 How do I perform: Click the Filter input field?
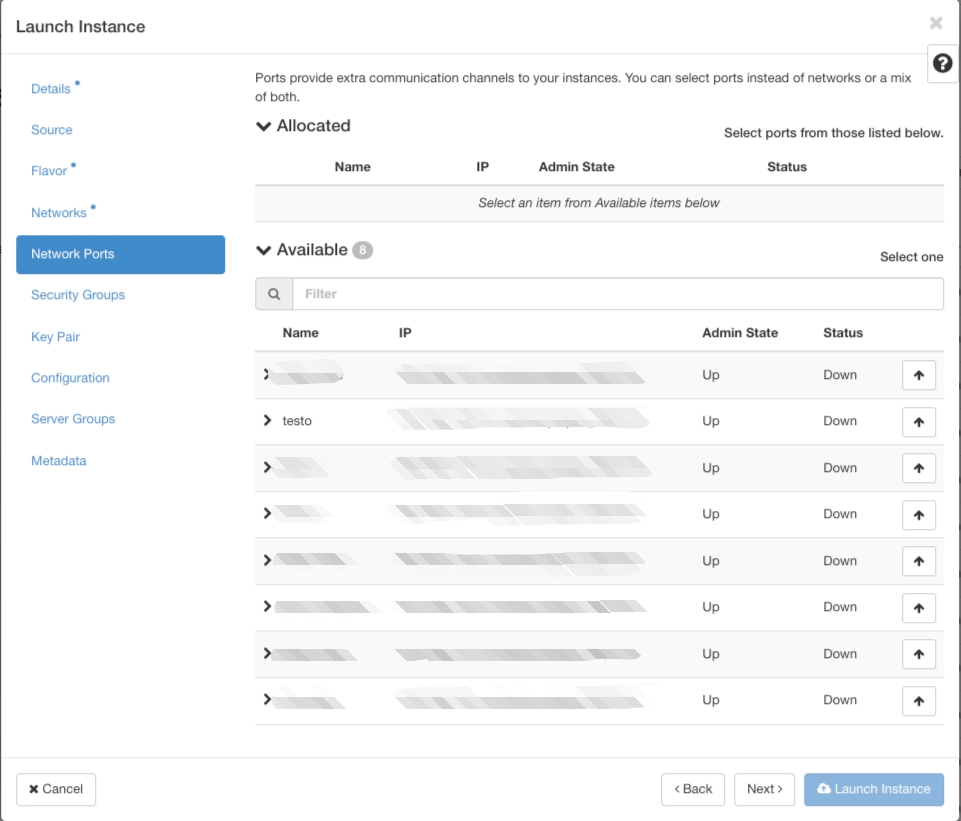pos(616,294)
